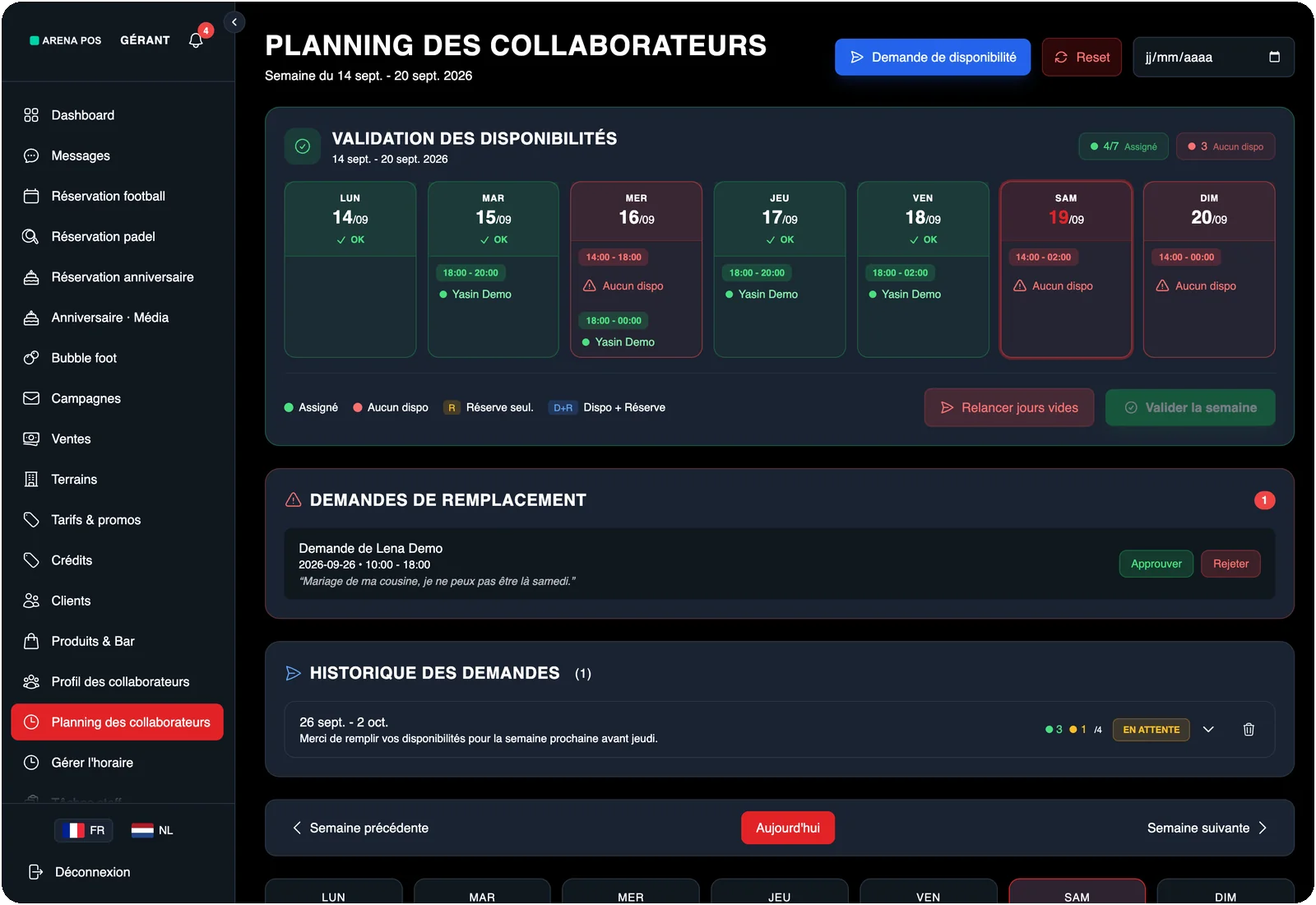
Task: Collapse the sidebar with the chevron button
Action: coord(234,22)
